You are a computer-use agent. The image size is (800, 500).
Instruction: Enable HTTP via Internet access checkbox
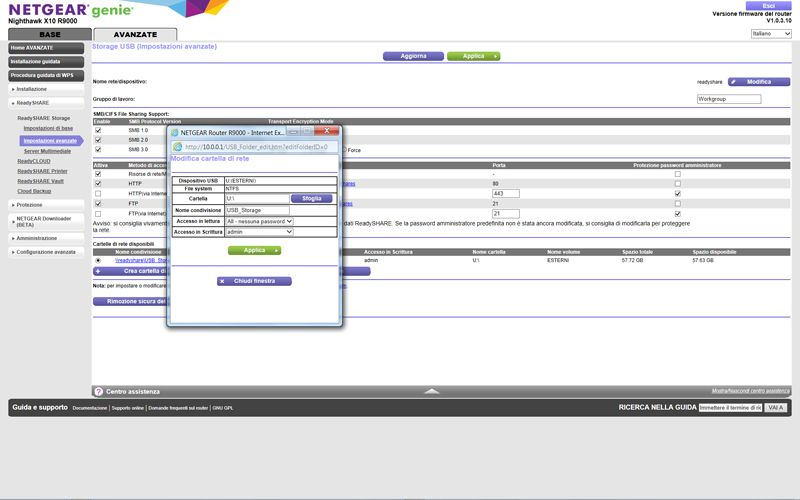(x=98, y=194)
